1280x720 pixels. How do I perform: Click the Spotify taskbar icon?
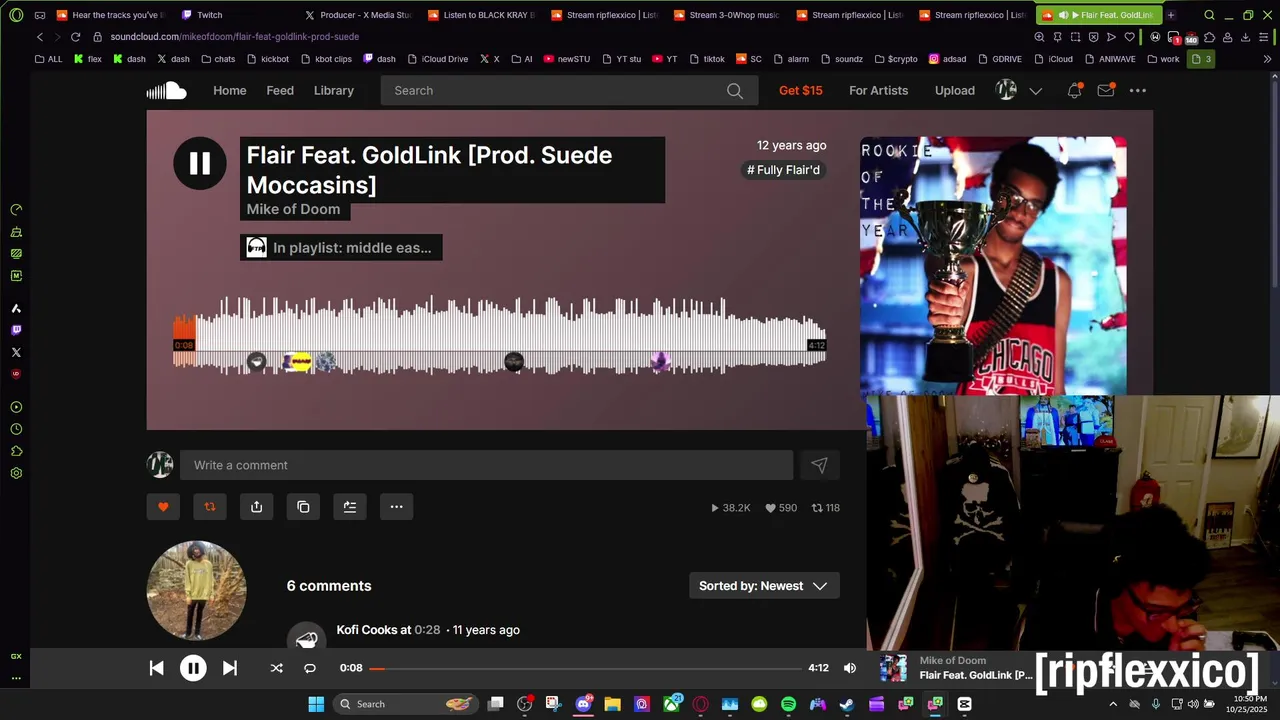pos(788,704)
